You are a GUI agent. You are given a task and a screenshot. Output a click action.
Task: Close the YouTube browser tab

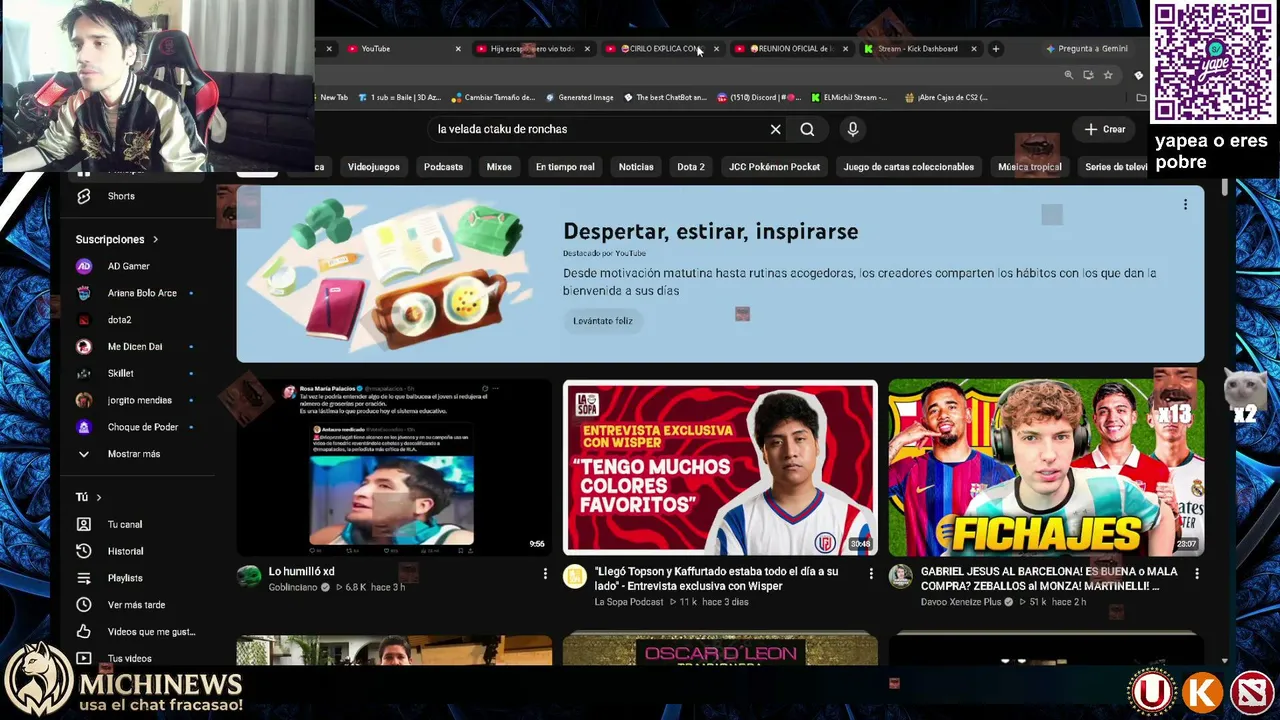coord(458,48)
